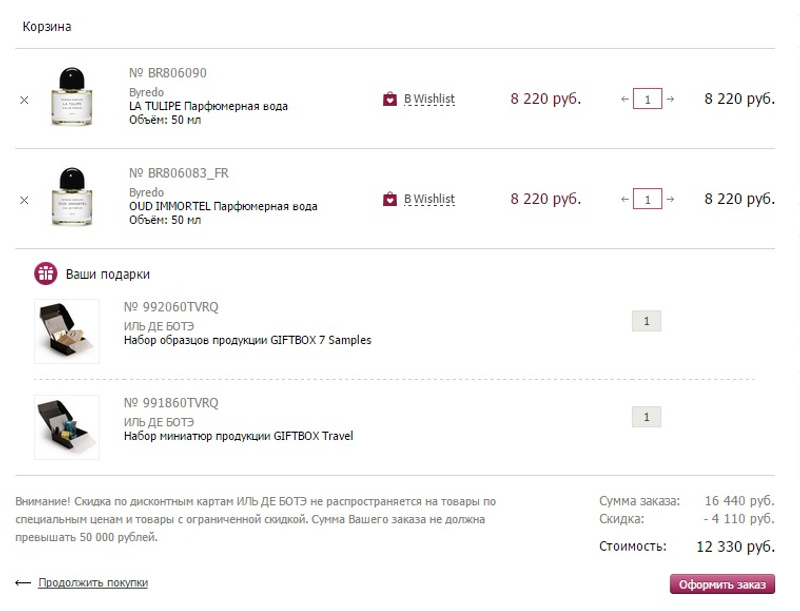
Task: Increase OUD IMMORTEL quantity with right arrow
Action: click(x=670, y=199)
